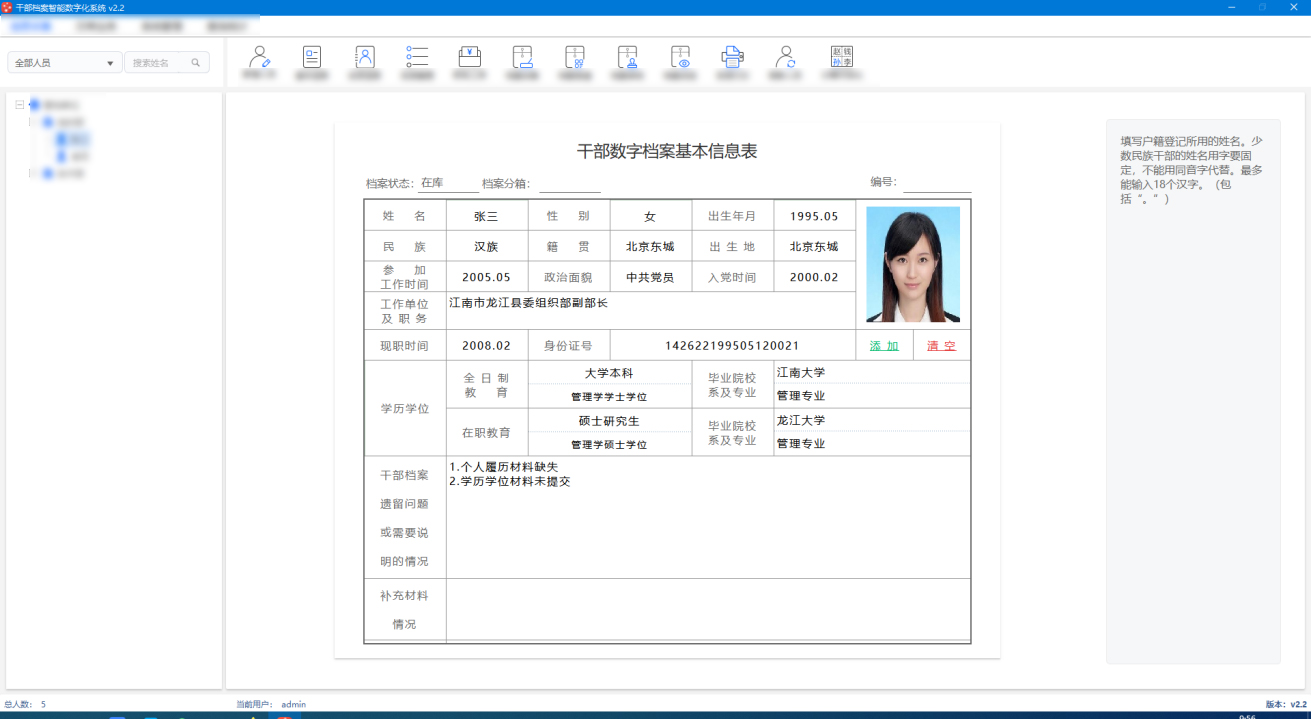Screen dimensions: 1311x719
Task: Select the first menu tab in top bar
Action: pos(30,25)
